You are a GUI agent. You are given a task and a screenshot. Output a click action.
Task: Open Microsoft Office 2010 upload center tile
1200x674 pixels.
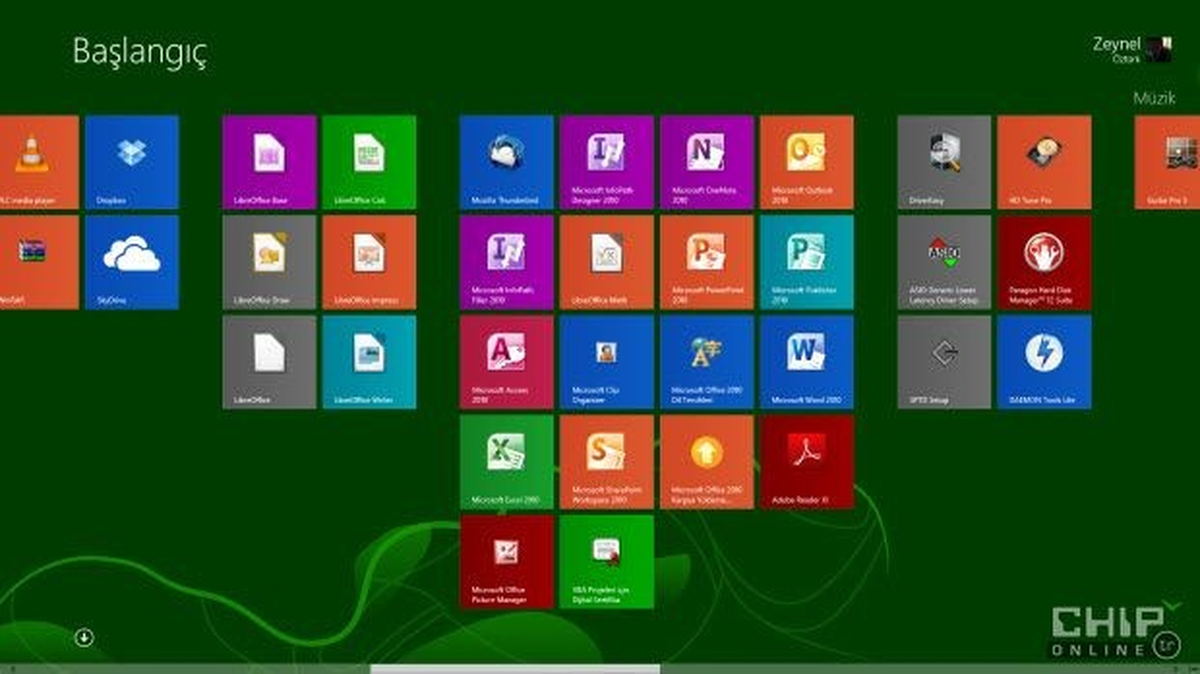click(707, 462)
